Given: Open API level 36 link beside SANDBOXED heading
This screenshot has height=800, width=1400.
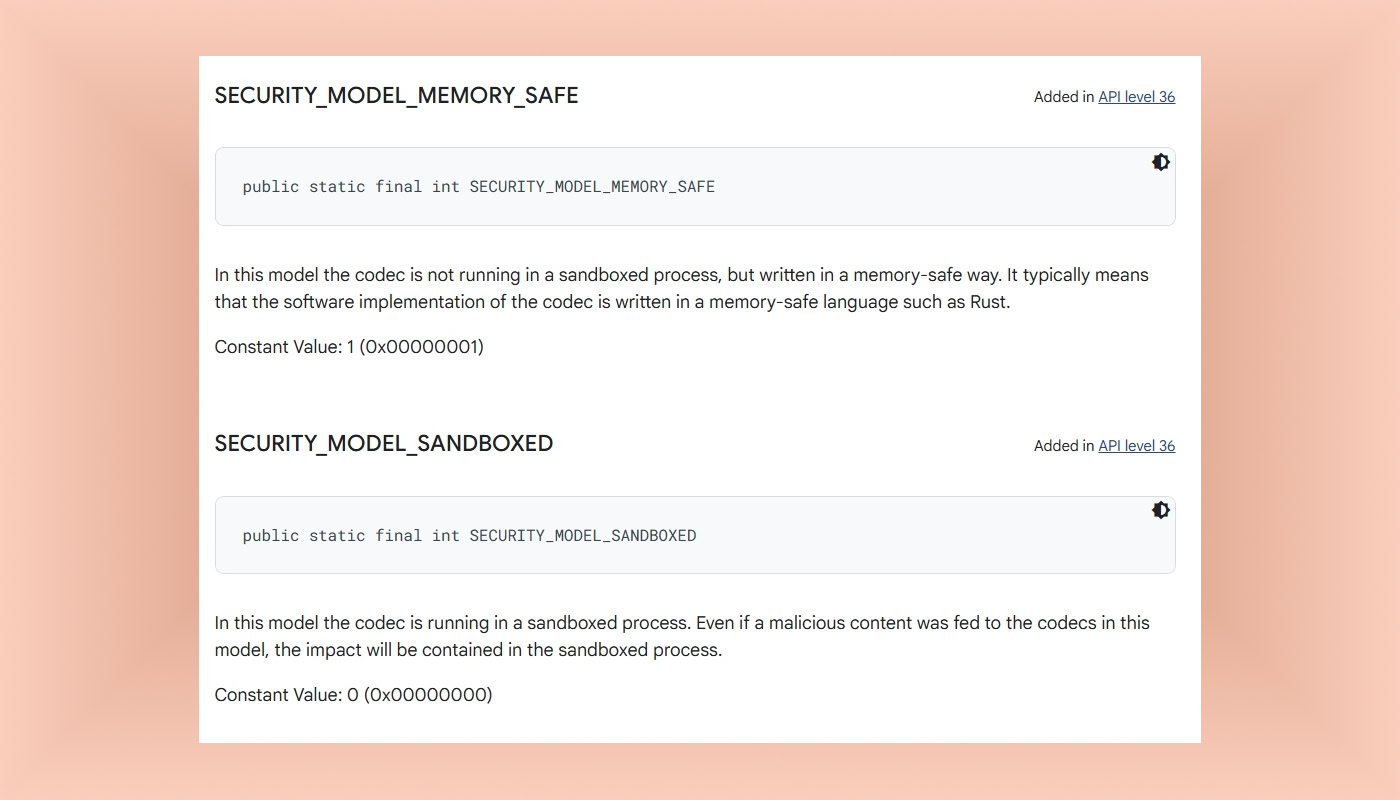Looking at the screenshot, I should [1136, 446].
